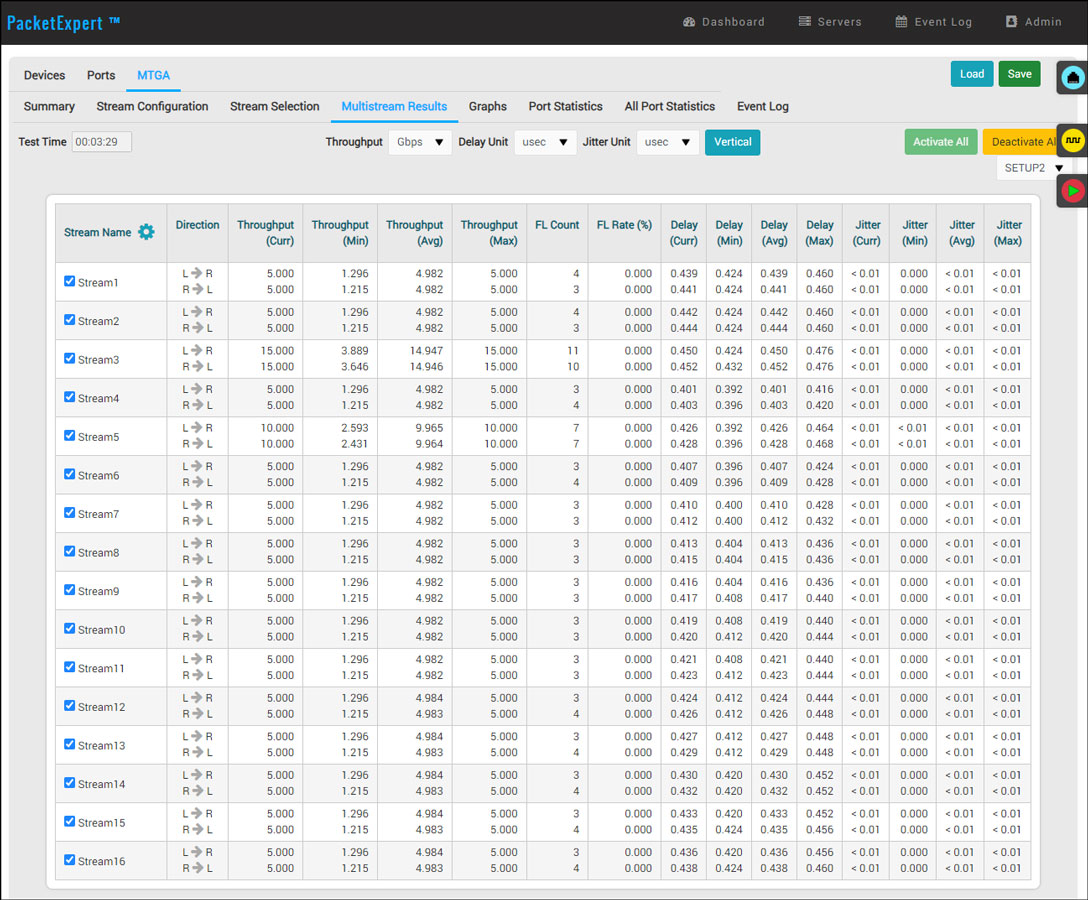
Task: Deselect the Stream12 checkbox
Action: (69, 705)
